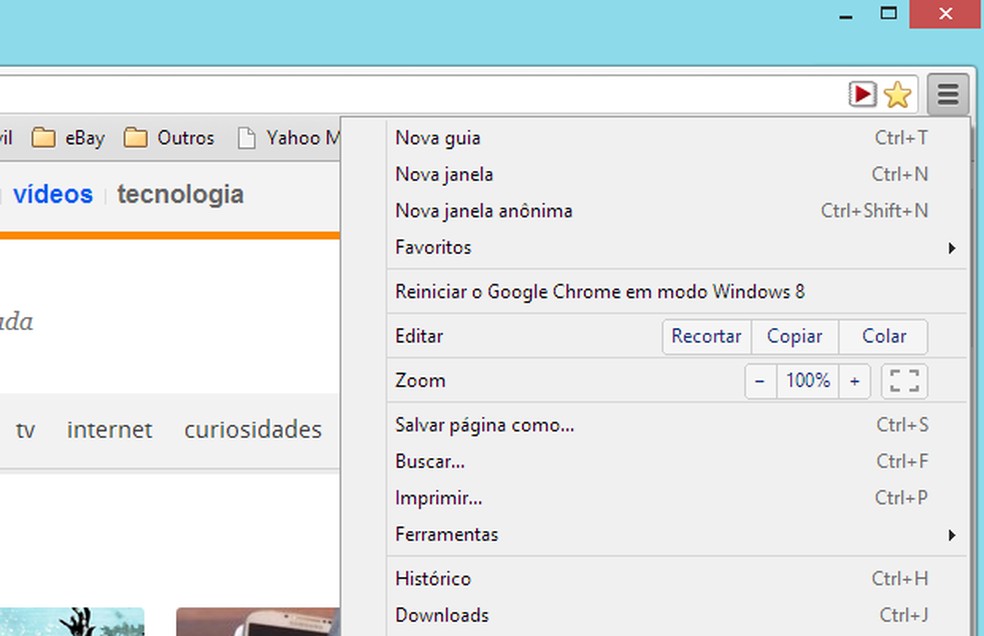Viewport: 984px width, 636px height.
Task: Decrease zoom with the minus button
Action: (761, 380)
